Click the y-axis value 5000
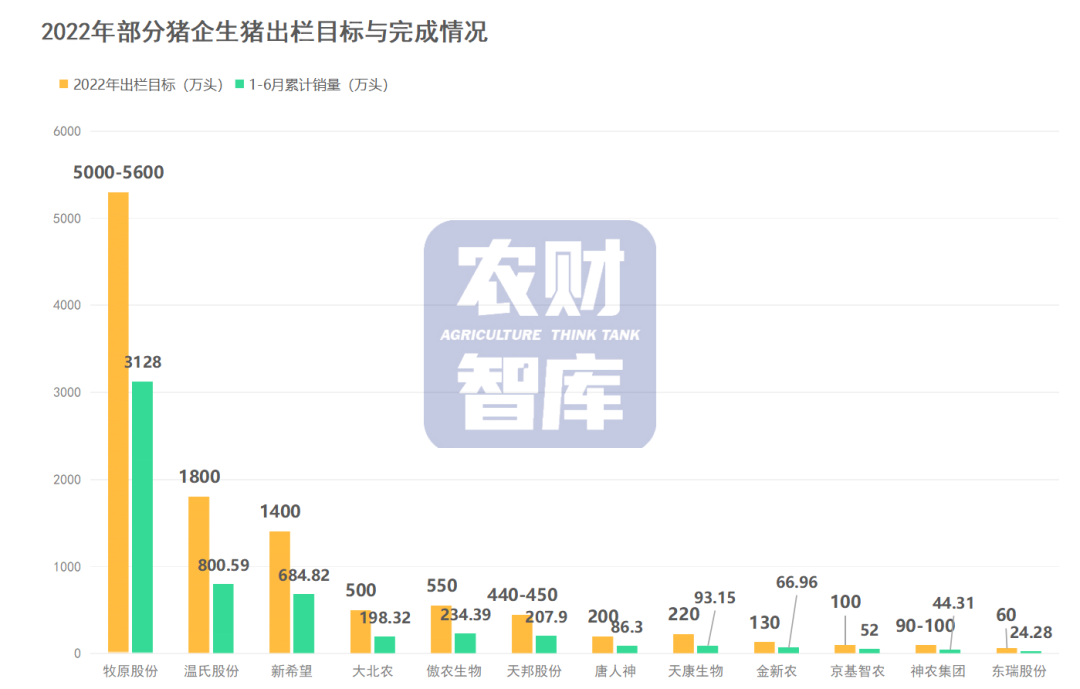The image size is (1080, 689). coord(67,218)
